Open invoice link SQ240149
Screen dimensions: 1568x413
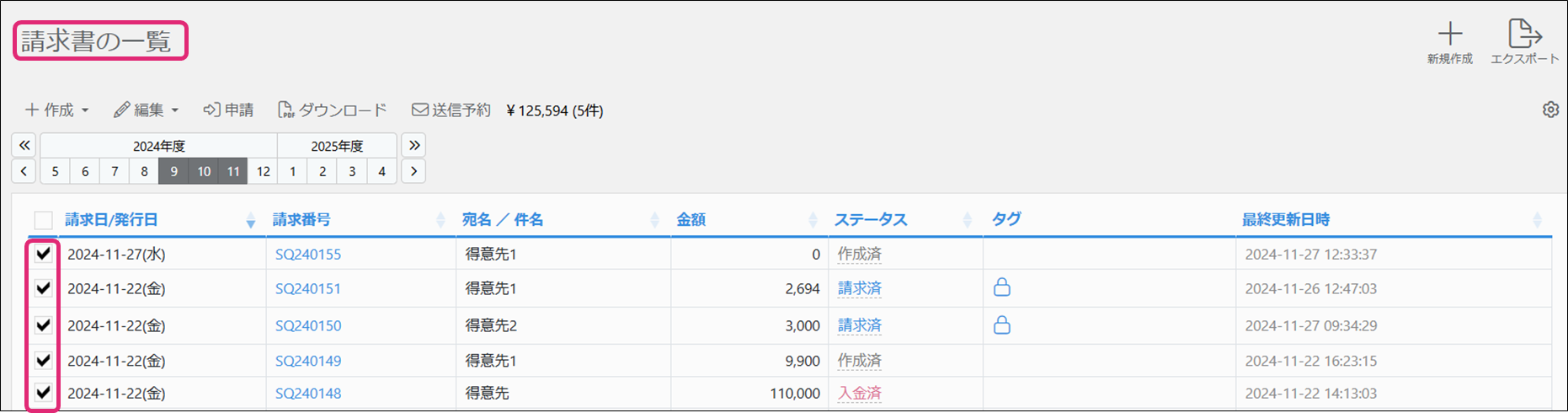308,361
